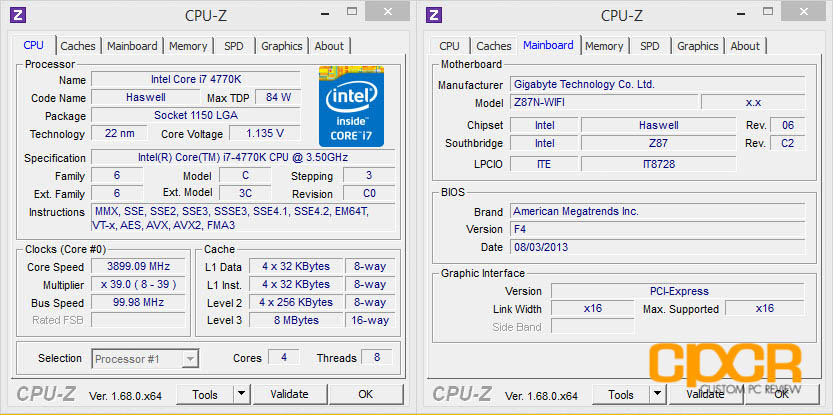The width and height of the screenshot is (833, 415).
Task: Click Level 3 value '8 MBytes'
Action: (295, 320)
